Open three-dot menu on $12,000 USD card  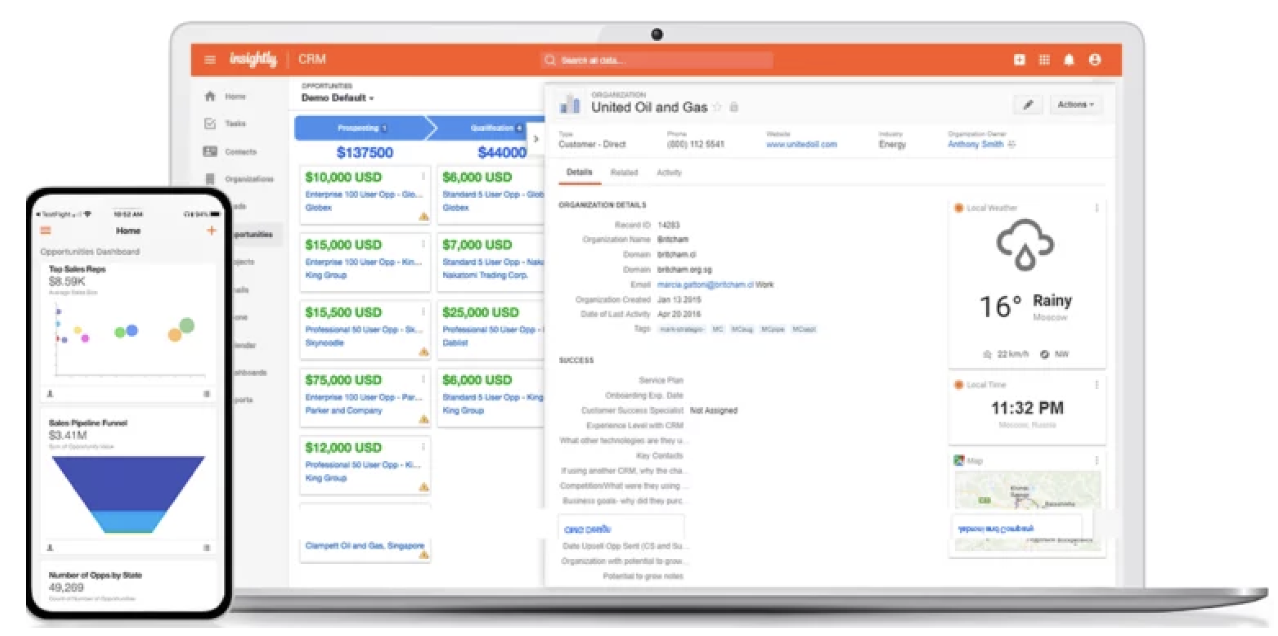424,448
